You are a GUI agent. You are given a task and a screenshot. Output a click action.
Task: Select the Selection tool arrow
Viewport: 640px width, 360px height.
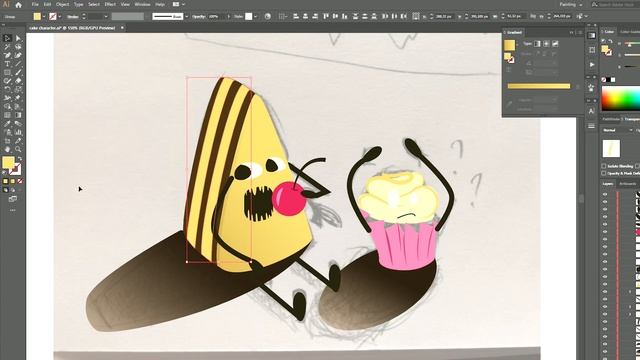7,38
